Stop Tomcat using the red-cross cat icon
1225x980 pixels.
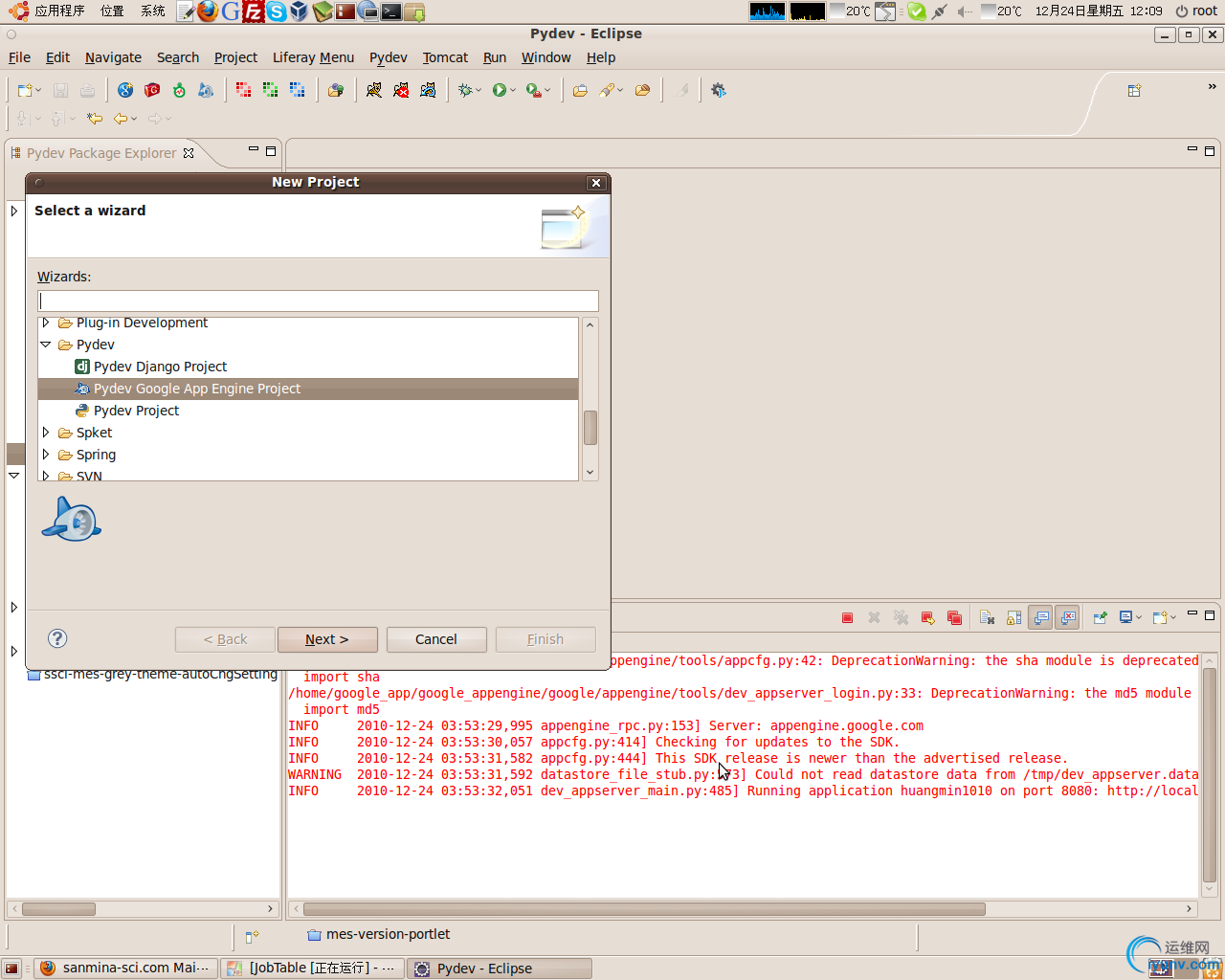(x=401, y=90)
